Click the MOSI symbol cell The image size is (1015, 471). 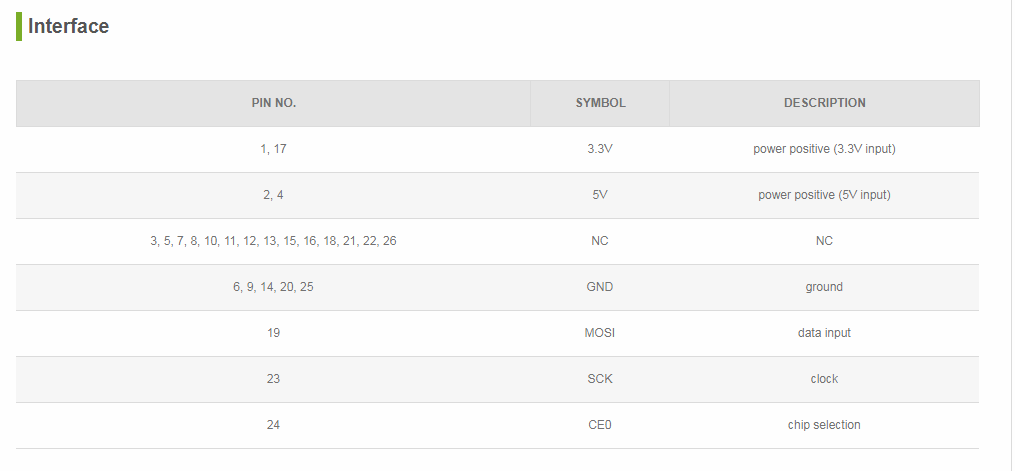tap(600, 333)
